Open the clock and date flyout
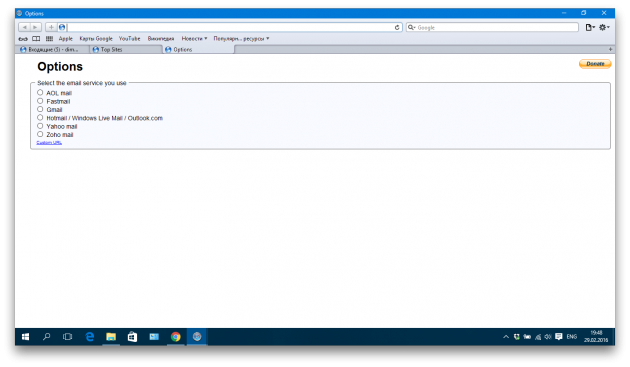This screenshot has height=367, width=630. tap(596, 336)
